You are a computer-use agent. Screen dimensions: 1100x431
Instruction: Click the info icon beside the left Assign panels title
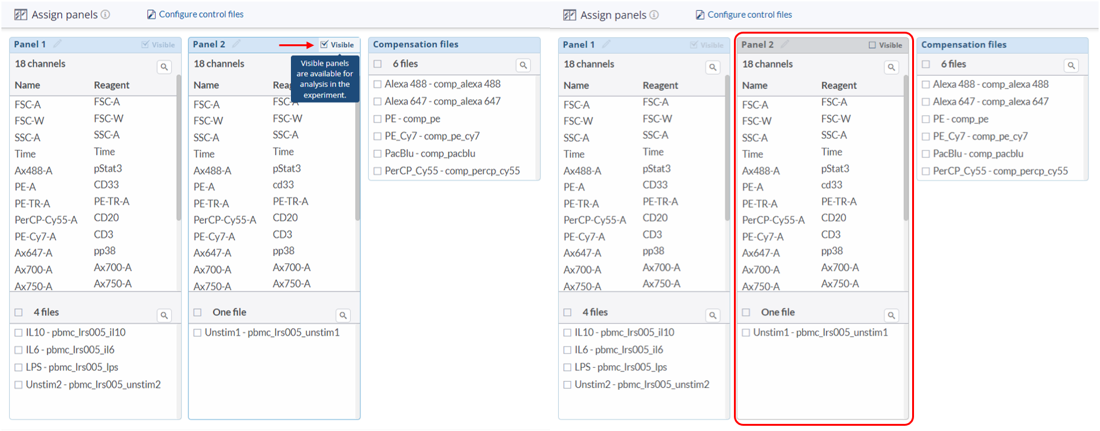click(x=106, y=15)
